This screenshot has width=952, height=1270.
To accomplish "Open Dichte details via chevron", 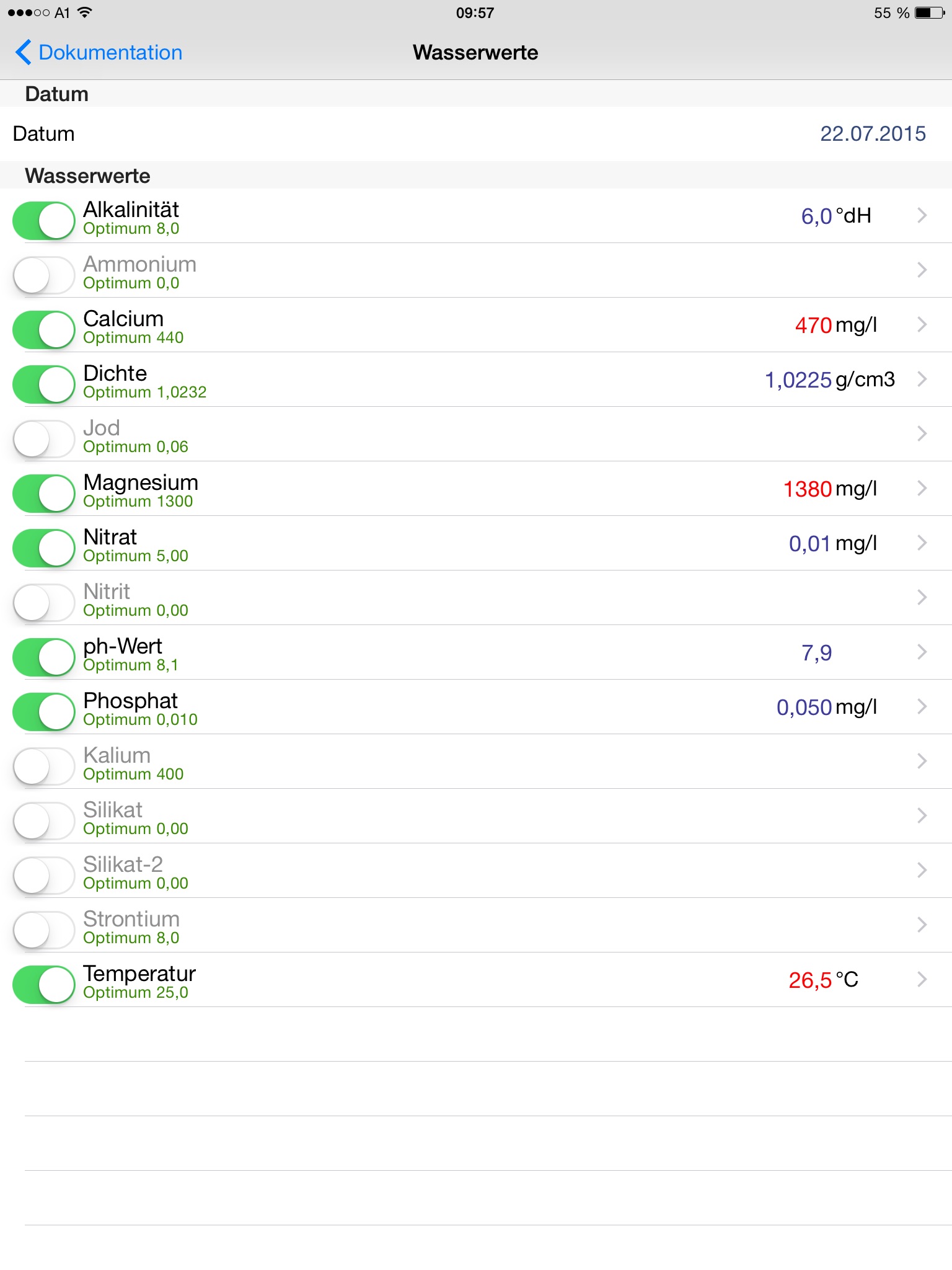I will pyautogui.click(x=922, y=379).
